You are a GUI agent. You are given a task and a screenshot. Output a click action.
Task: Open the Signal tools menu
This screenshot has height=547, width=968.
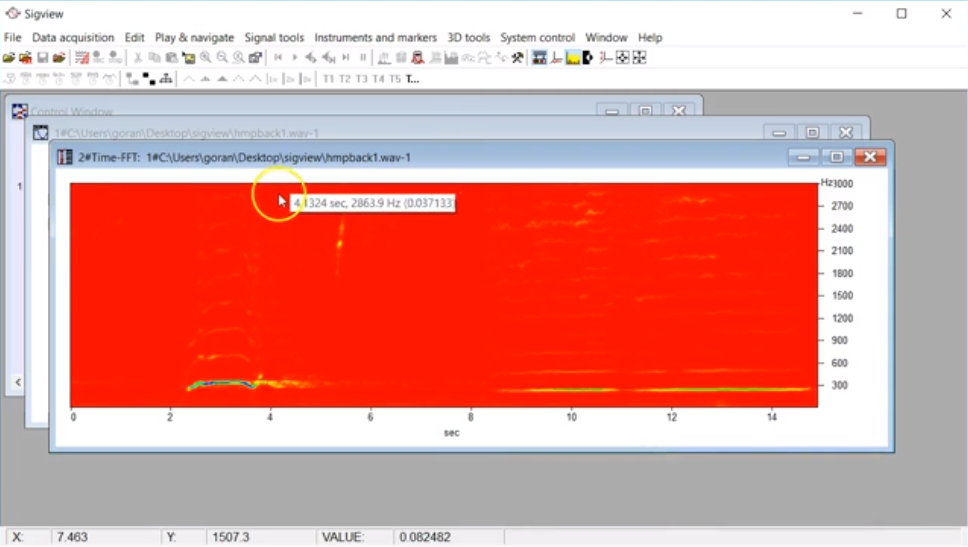pos(274,38)
